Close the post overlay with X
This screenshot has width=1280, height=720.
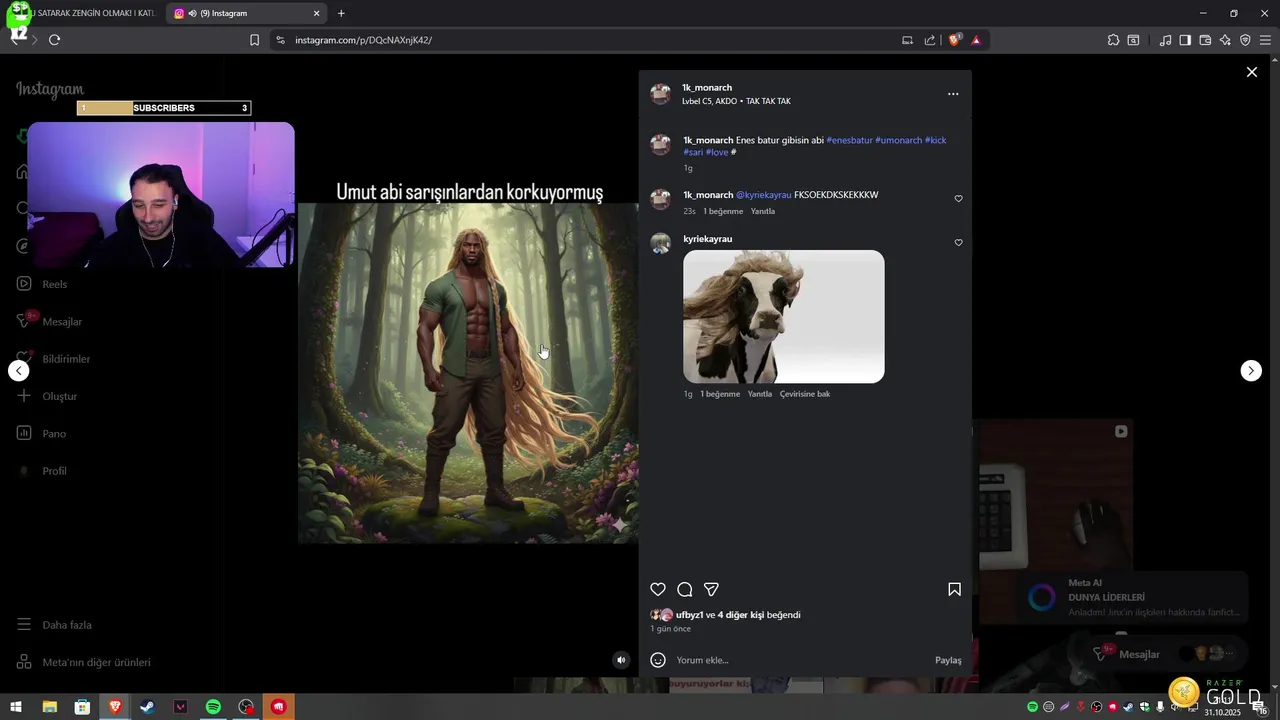[x=1251, y=72]
